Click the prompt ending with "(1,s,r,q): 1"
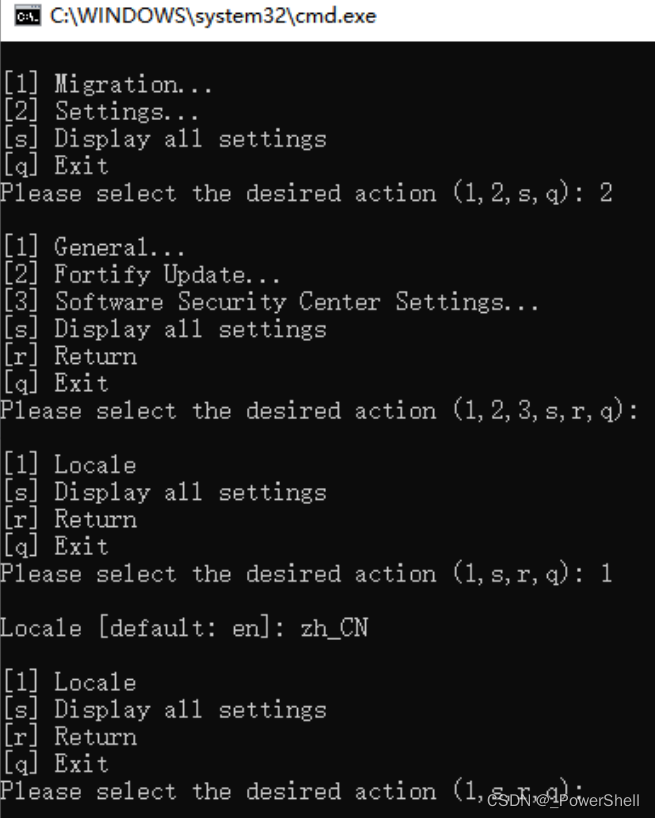The image size is (655, 819). 305,574
